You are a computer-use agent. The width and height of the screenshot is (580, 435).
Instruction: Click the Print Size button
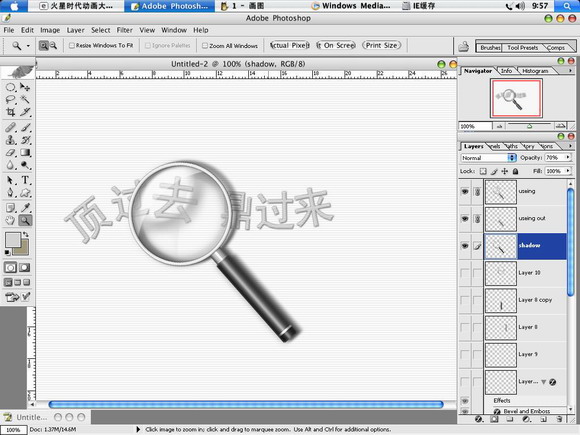(x=381, y=45)
